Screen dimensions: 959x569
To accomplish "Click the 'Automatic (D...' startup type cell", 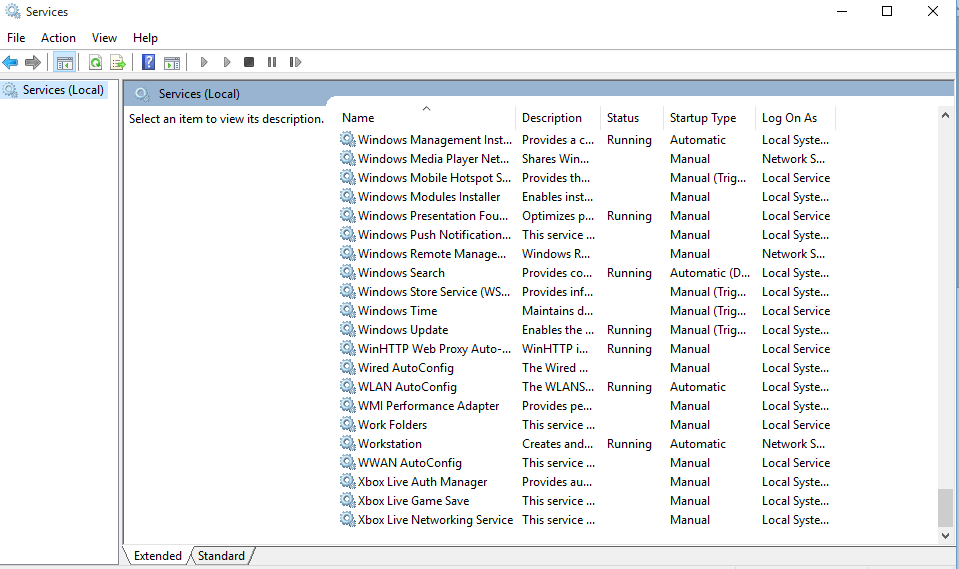I will (709, 272).
